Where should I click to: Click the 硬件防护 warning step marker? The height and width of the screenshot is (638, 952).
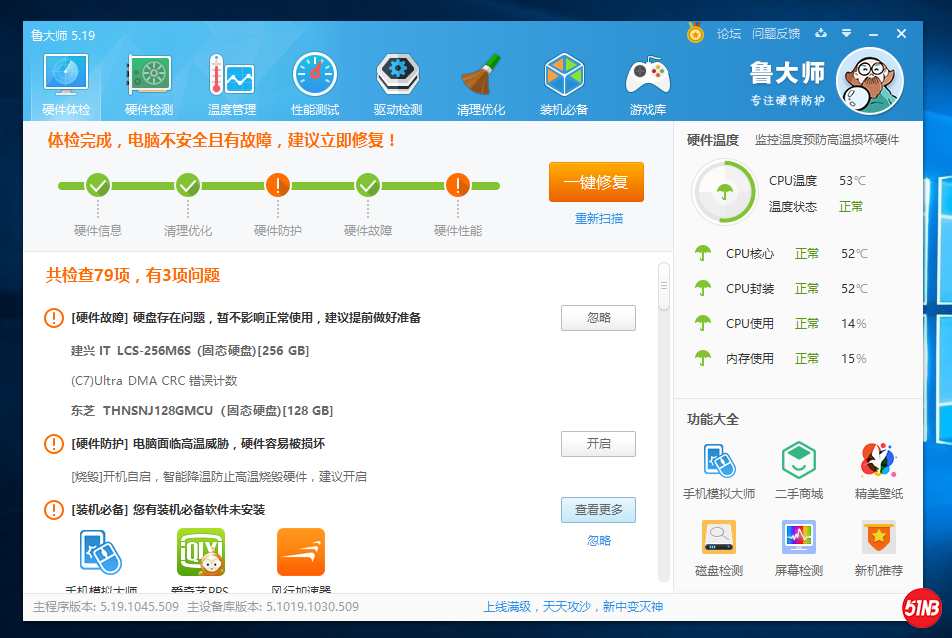click(278, 185)
